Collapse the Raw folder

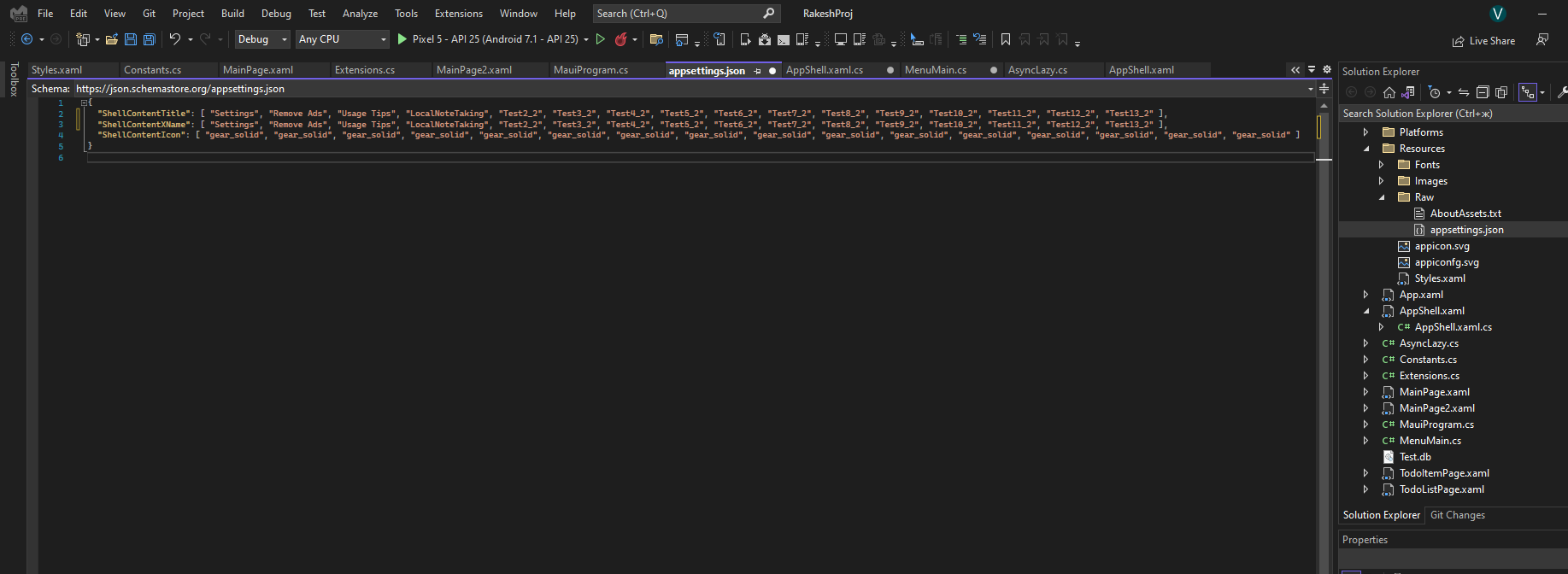click(1381, 197)
